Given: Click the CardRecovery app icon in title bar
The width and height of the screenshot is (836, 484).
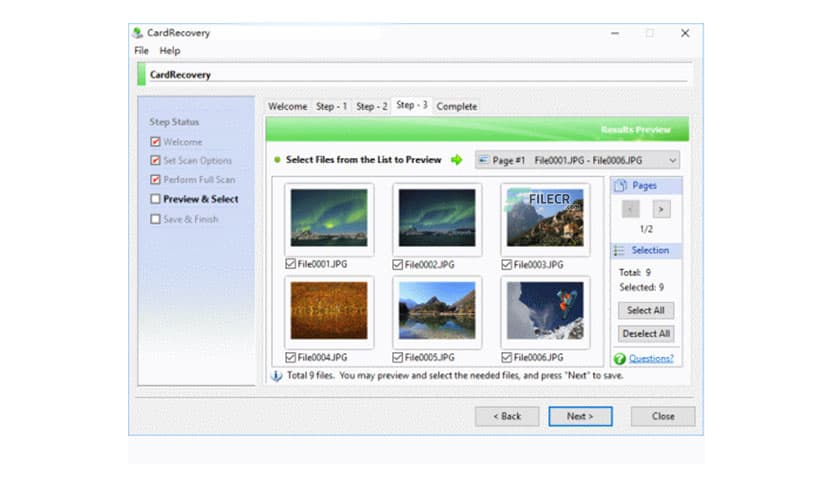Looking at the screenshot, I should (x=138, y=33).
